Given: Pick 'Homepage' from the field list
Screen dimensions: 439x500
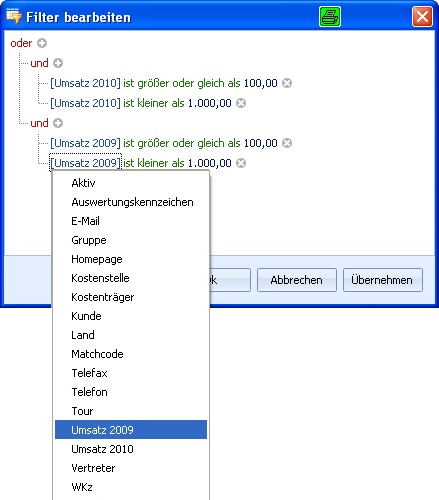Looking at the screenshot, I should tap(131, 259).
